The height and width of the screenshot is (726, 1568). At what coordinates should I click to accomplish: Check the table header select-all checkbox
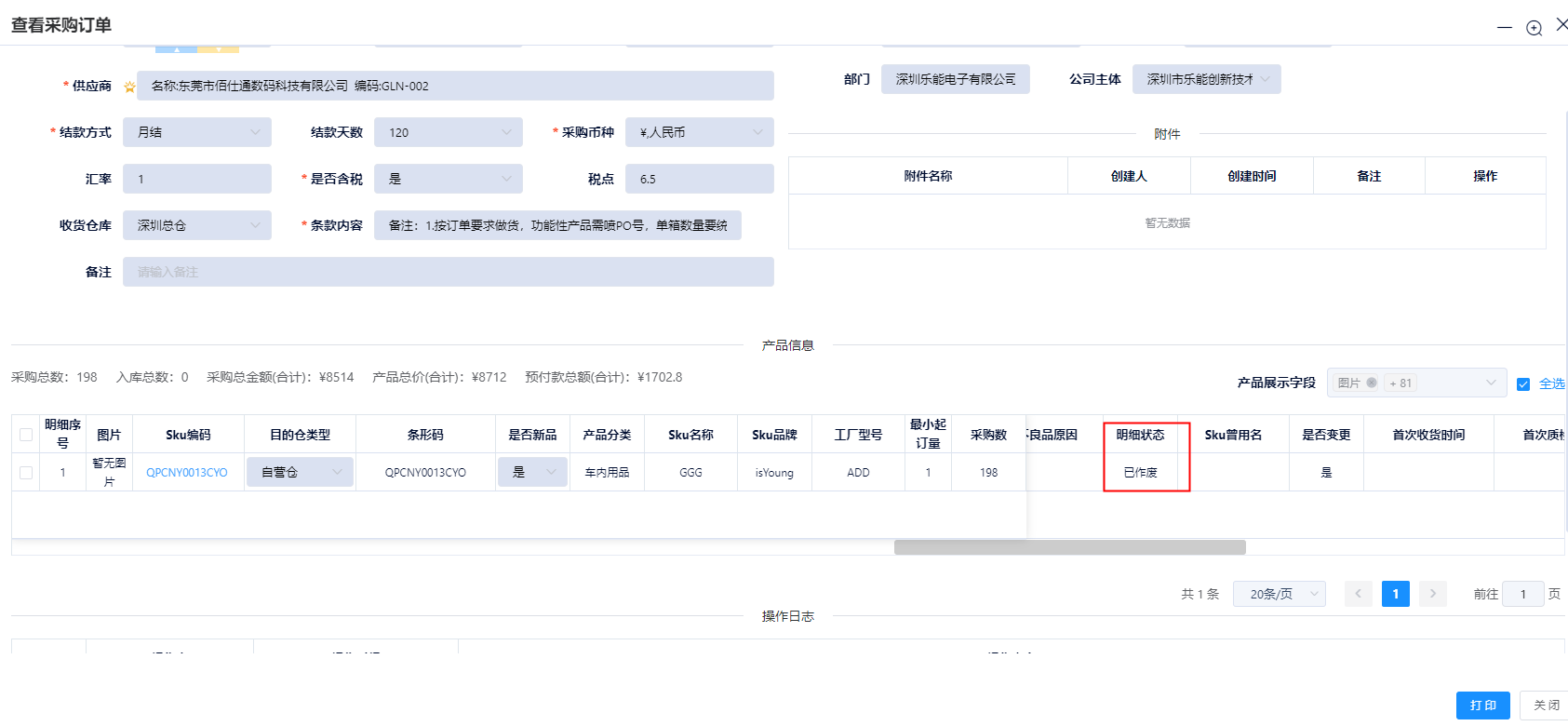(26, 435)
